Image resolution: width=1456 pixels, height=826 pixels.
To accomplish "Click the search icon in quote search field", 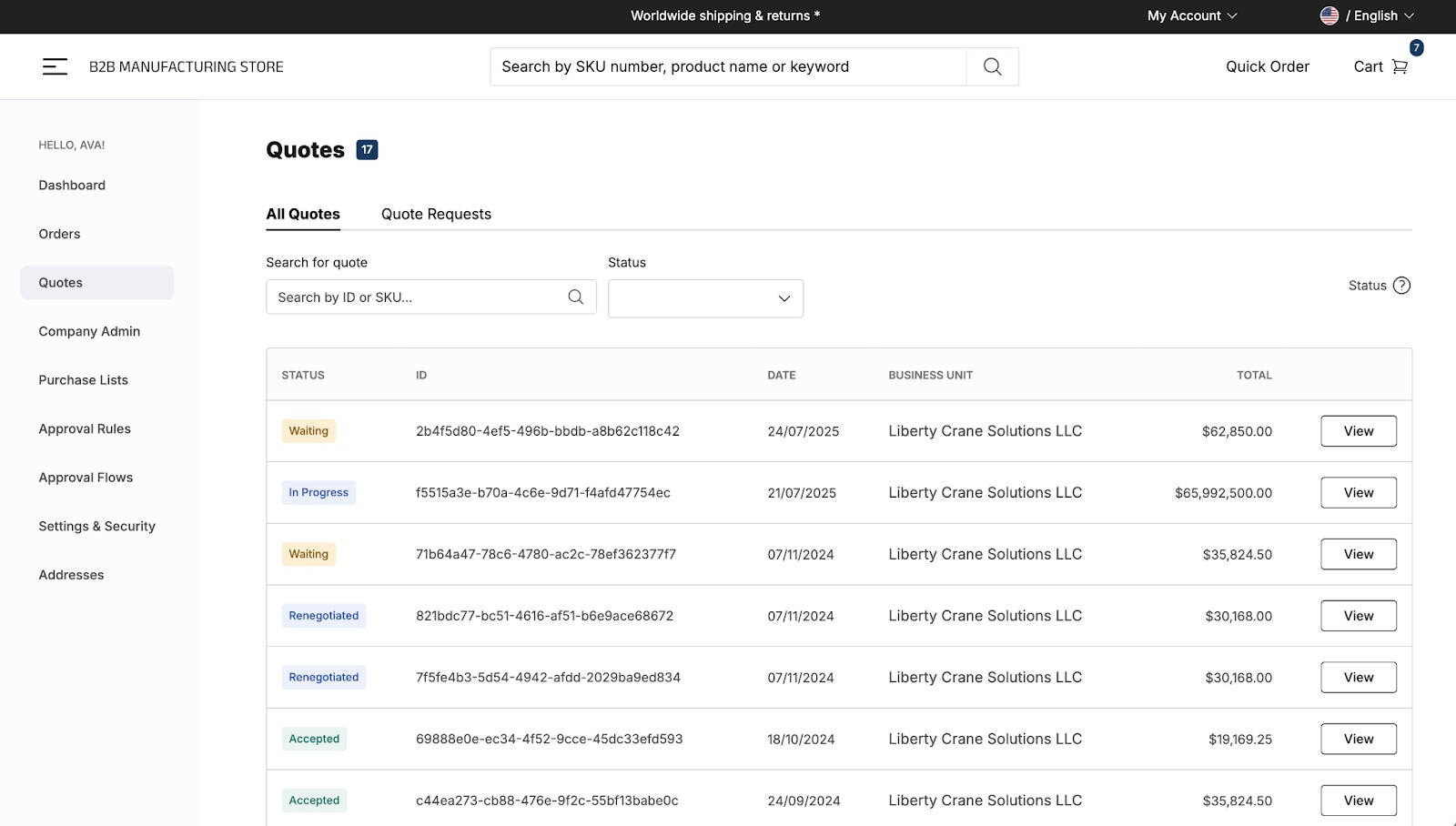I will point(575,297).
